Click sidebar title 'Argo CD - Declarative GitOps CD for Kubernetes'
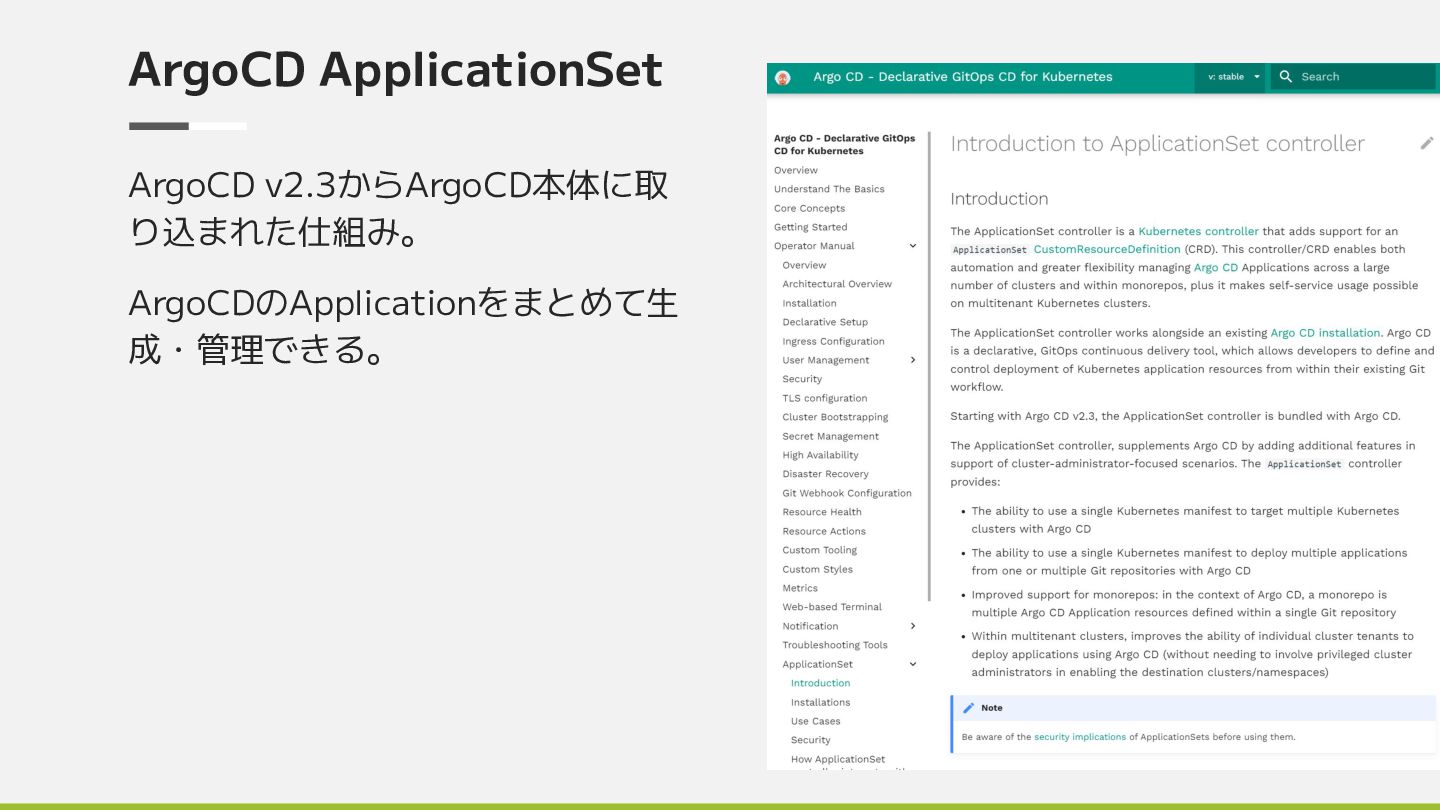Image resolution: width=1440 pixels, height=810 pixels. tap(844, 145)
